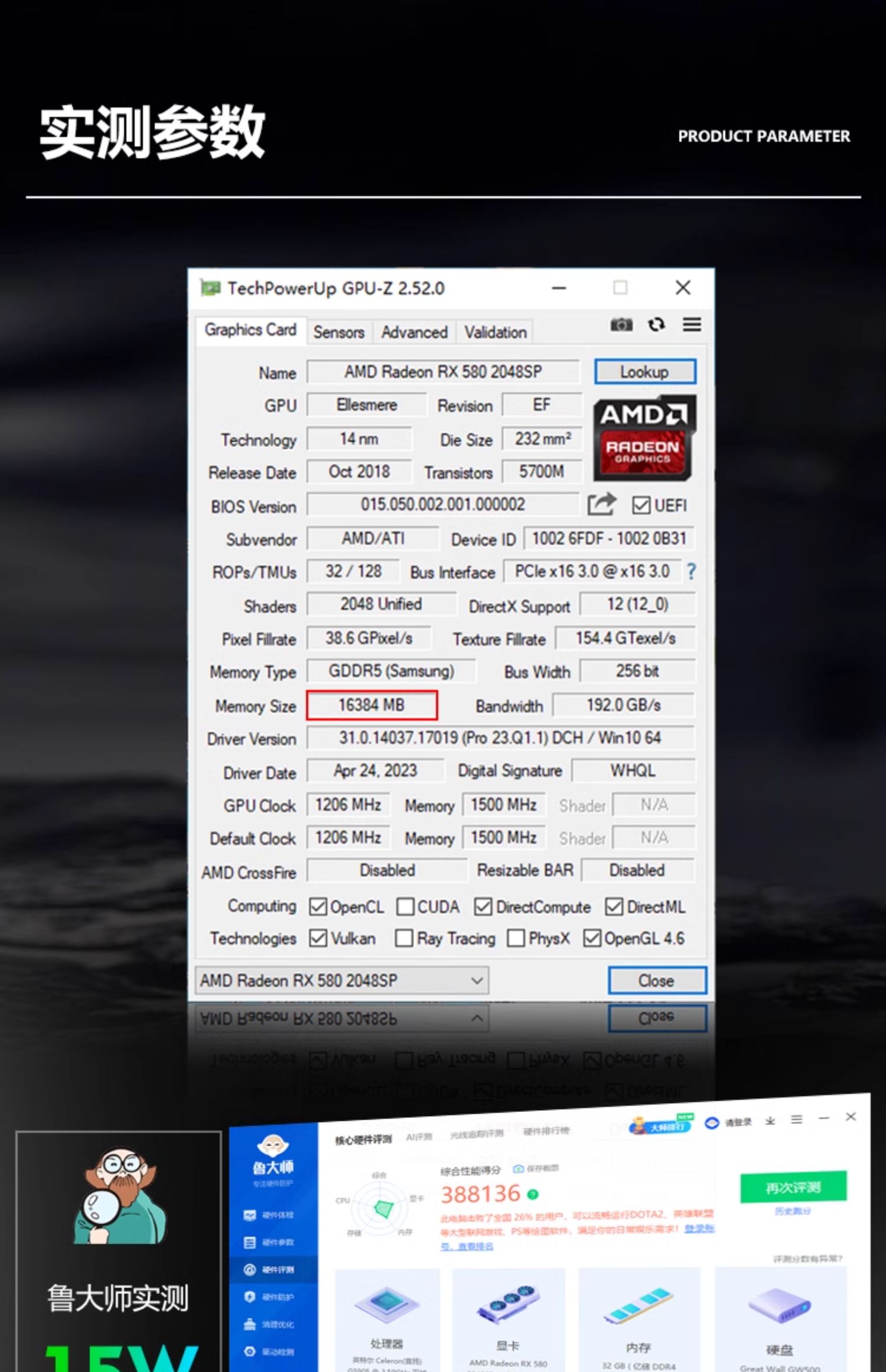Viewport: 886px width, 1372px height.
Task: Switch to the Graphics Card tab
Action: pos(250,330)
